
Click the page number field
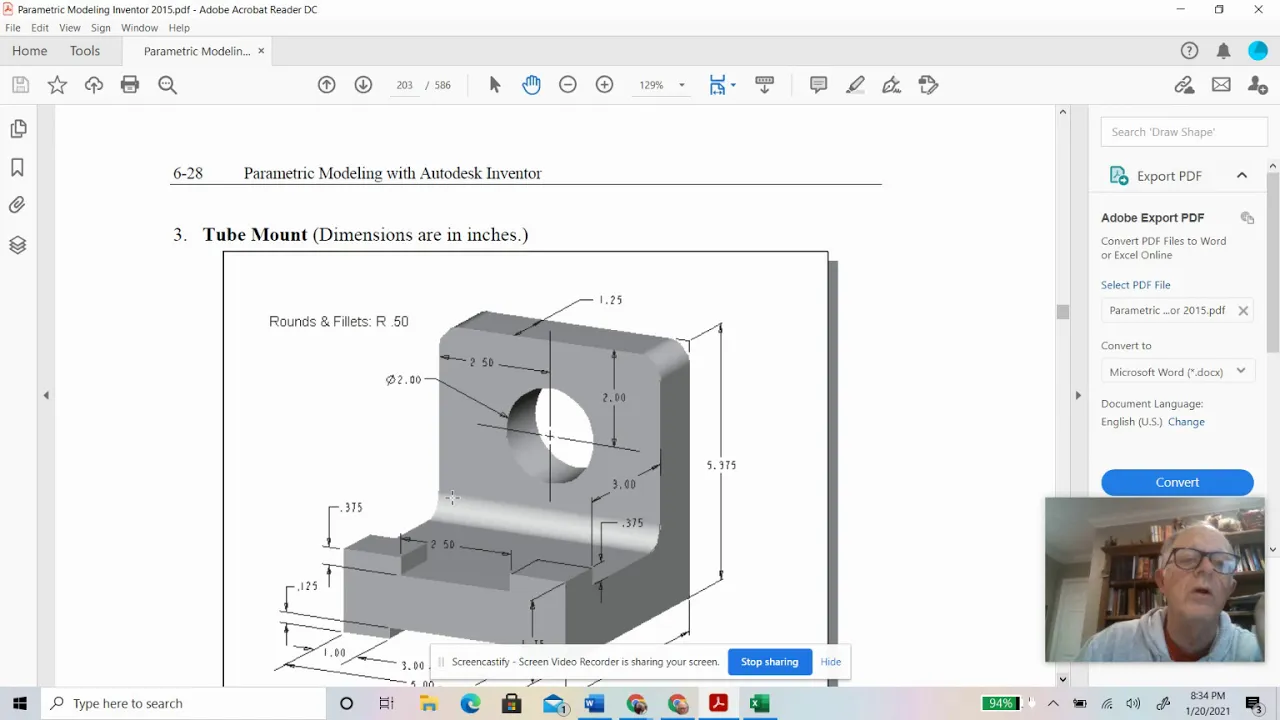(x=404, y=85)
